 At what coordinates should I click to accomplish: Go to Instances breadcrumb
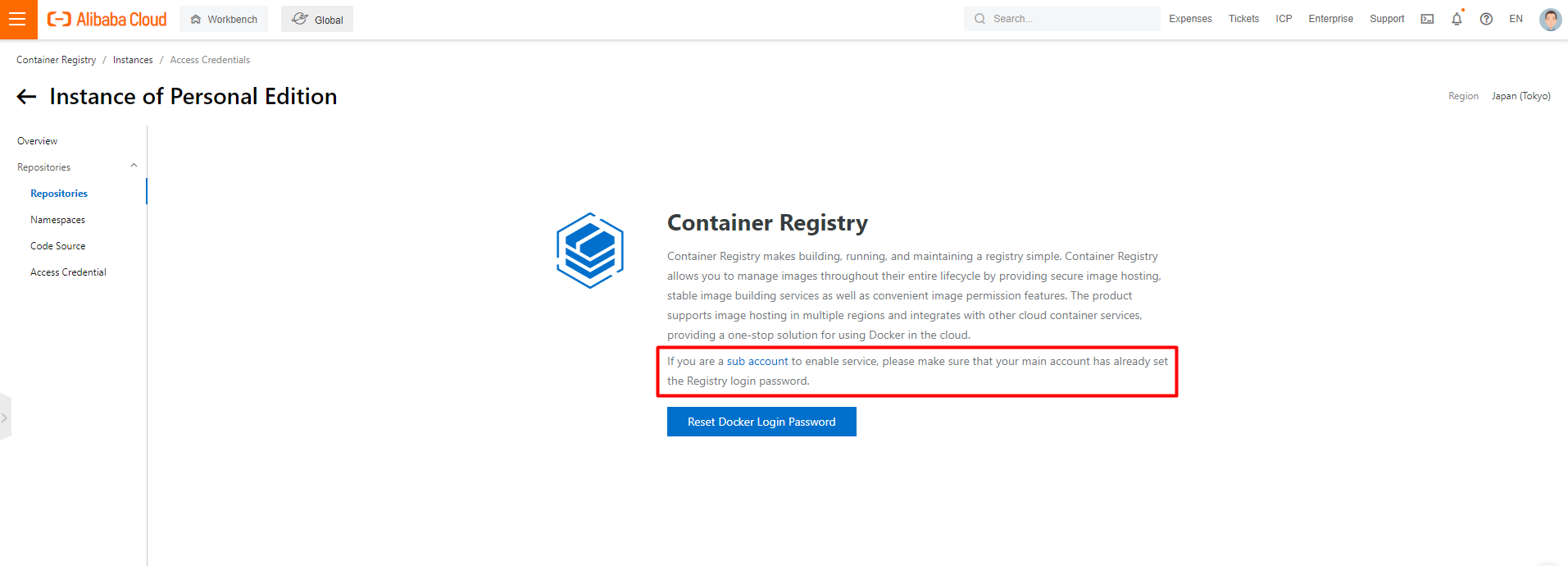pos(133,60)
